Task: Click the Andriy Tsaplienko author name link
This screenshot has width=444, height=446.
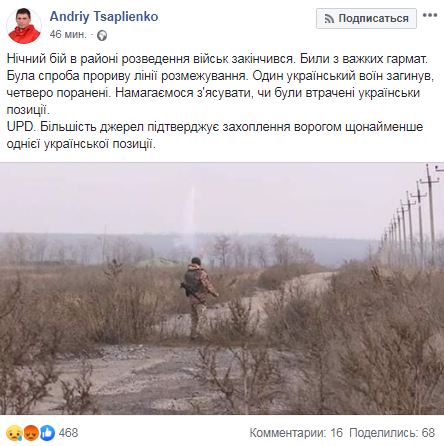Action: (x=104, y=17)
